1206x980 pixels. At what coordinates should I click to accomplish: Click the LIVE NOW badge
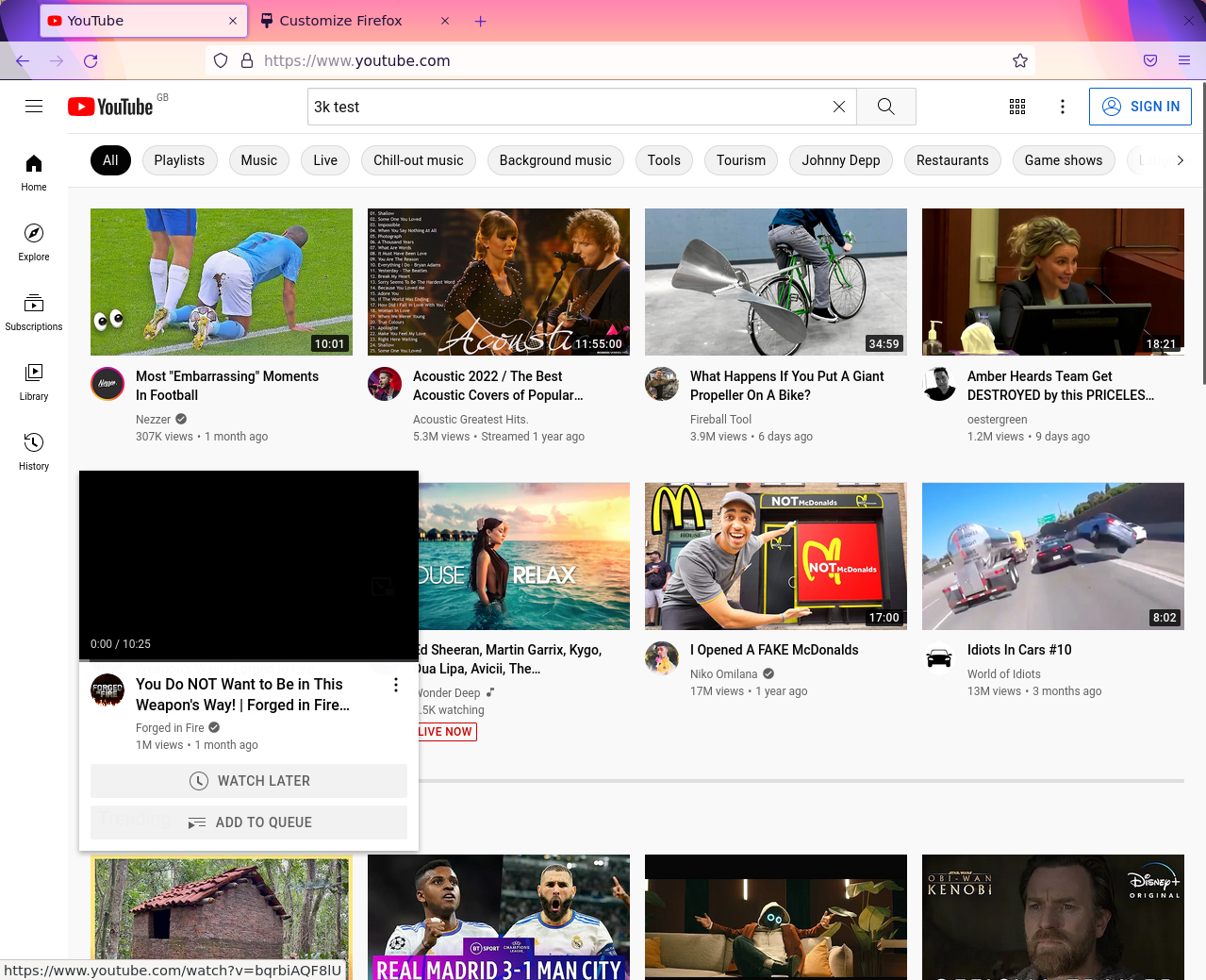point(445,732)
